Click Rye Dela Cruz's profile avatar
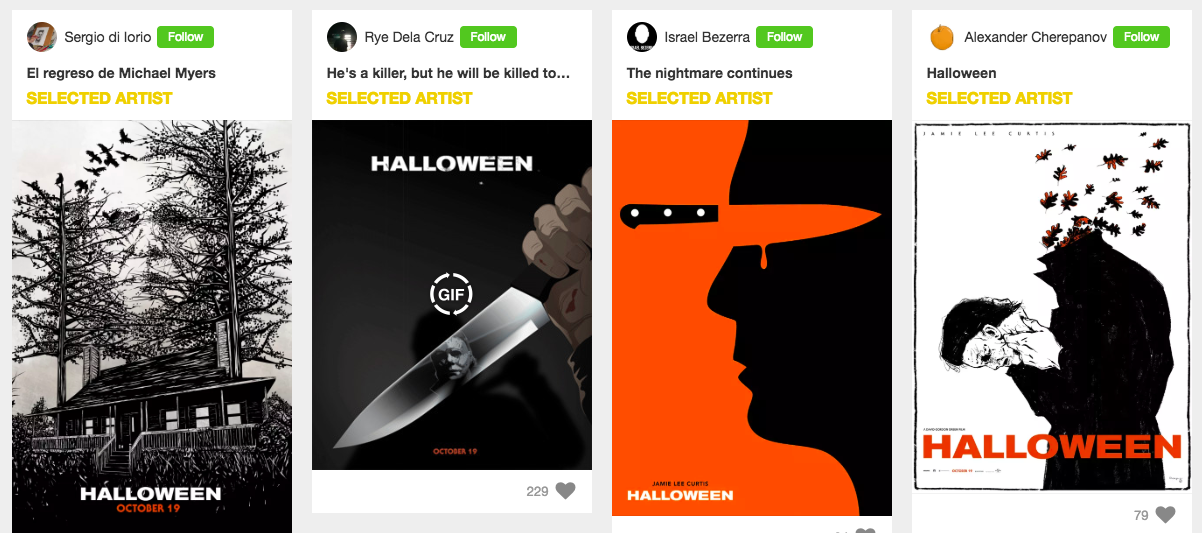 click(342, 37)
